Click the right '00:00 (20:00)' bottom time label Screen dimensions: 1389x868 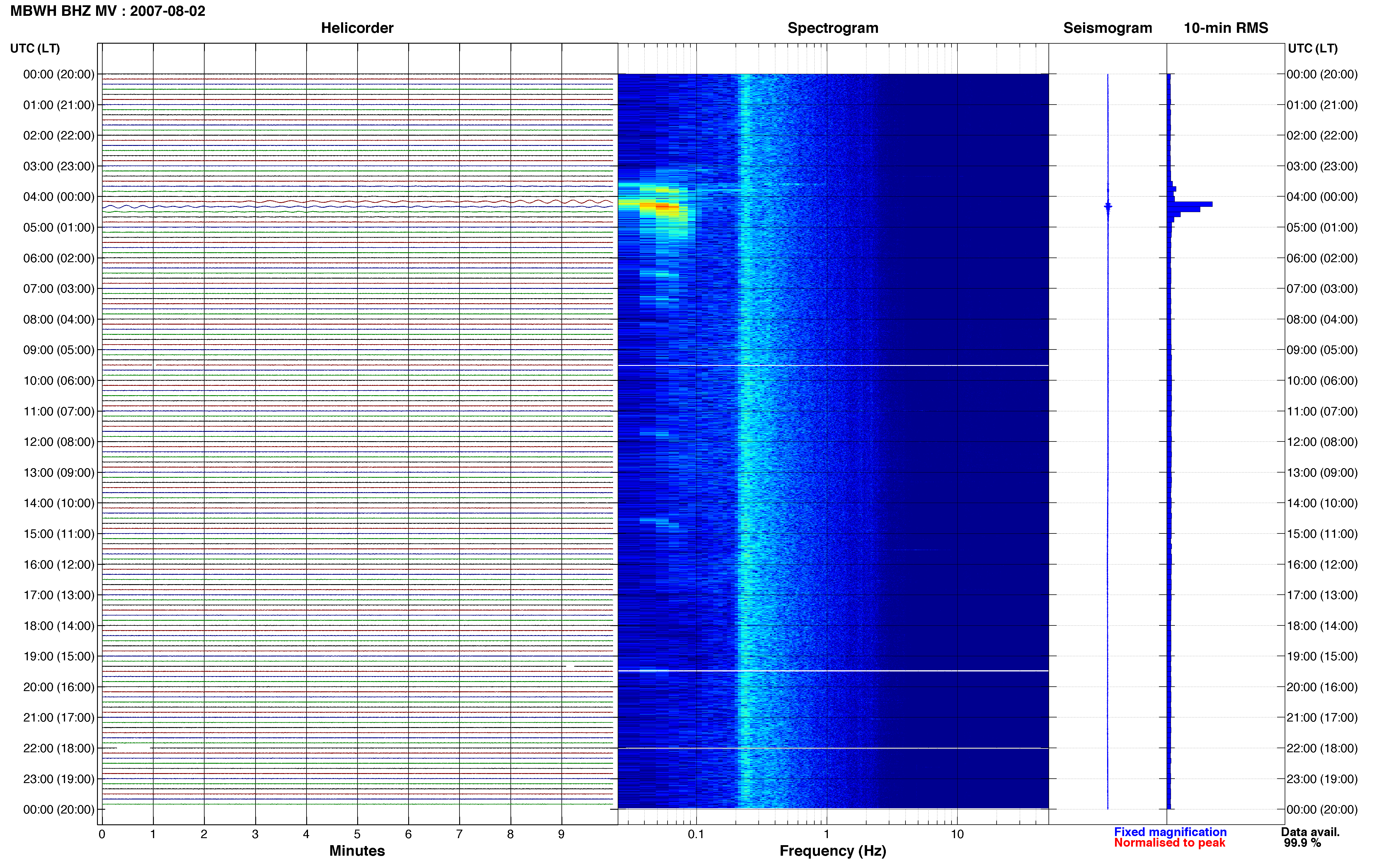click(x=1322, y=809)
